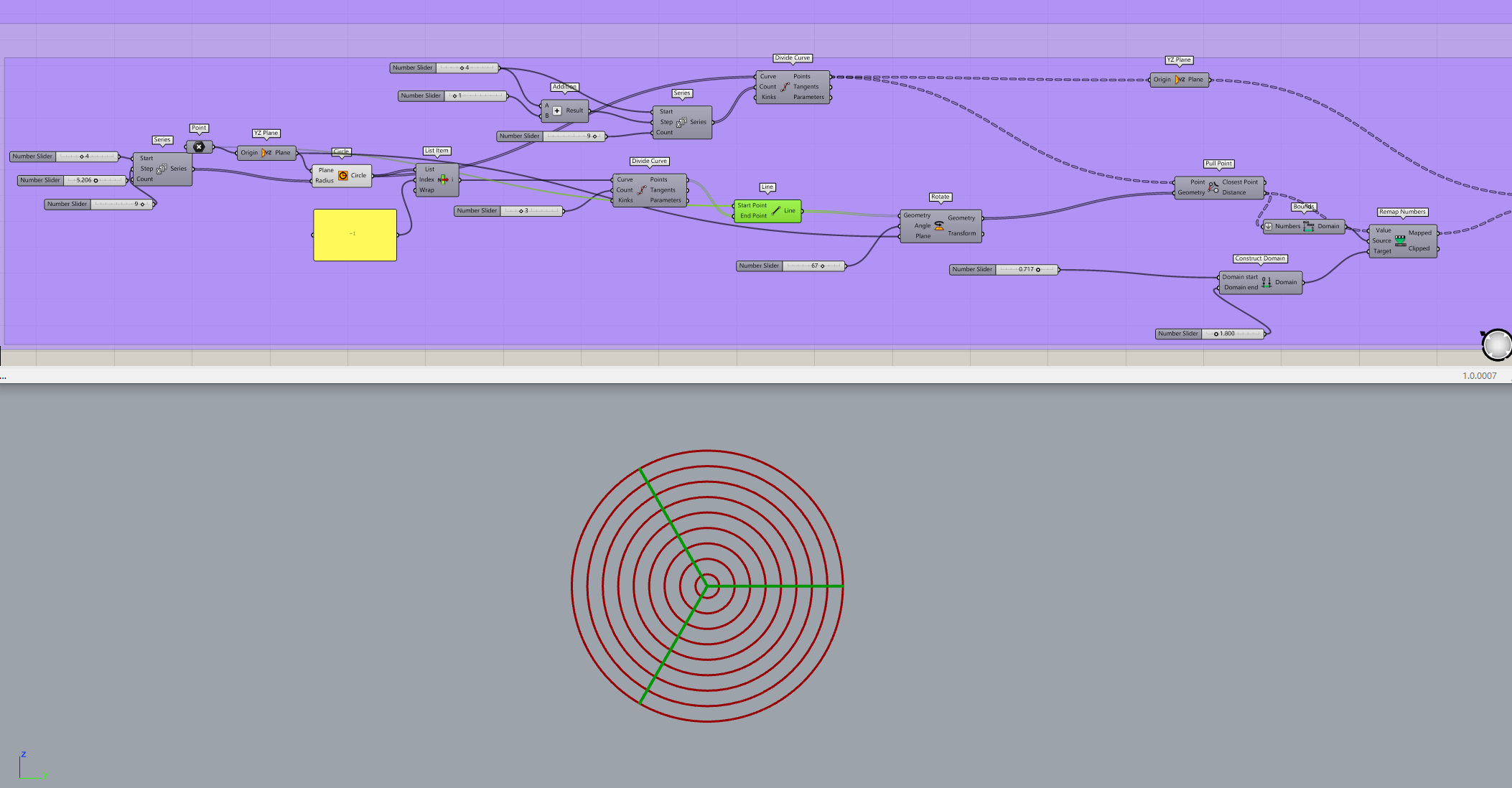Click the Wrap input on List Item
1512x788 pixels.
point(426,190)
